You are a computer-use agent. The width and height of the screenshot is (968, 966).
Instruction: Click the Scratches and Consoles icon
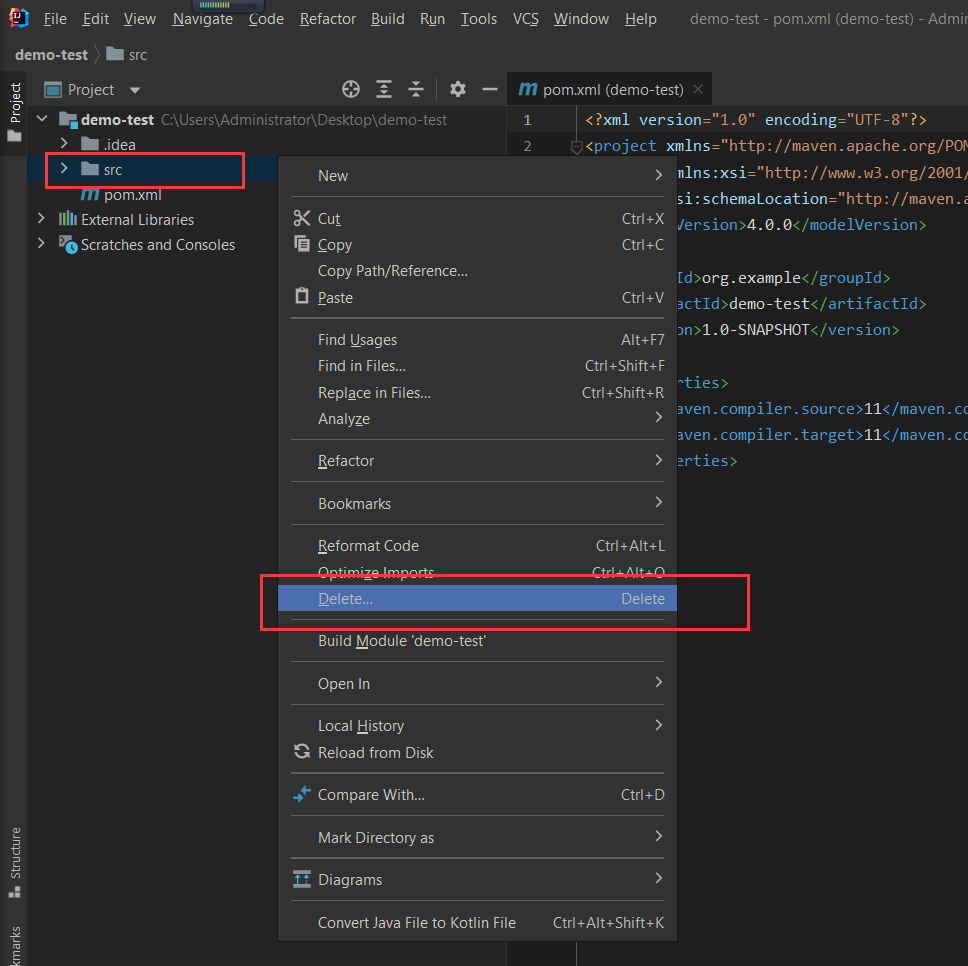point(68,244)
